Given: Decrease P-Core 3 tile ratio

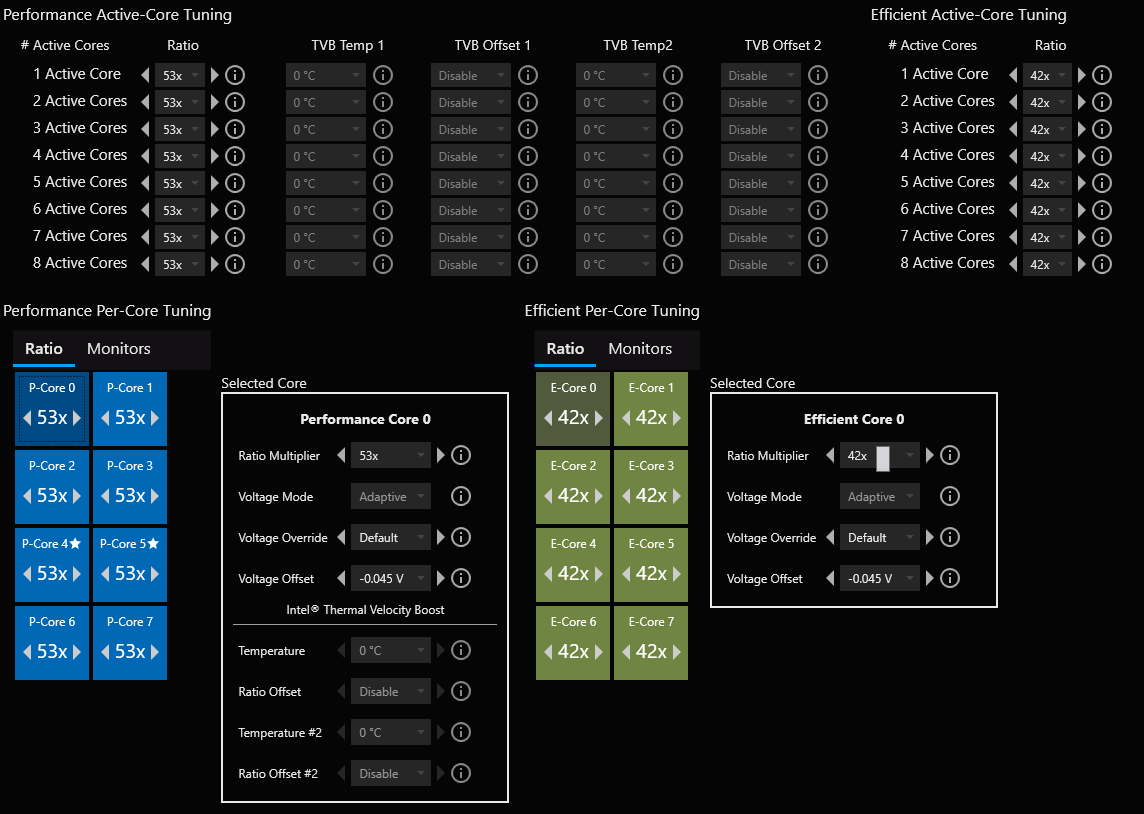Looking at the screenshot, I should coord(105,496).
